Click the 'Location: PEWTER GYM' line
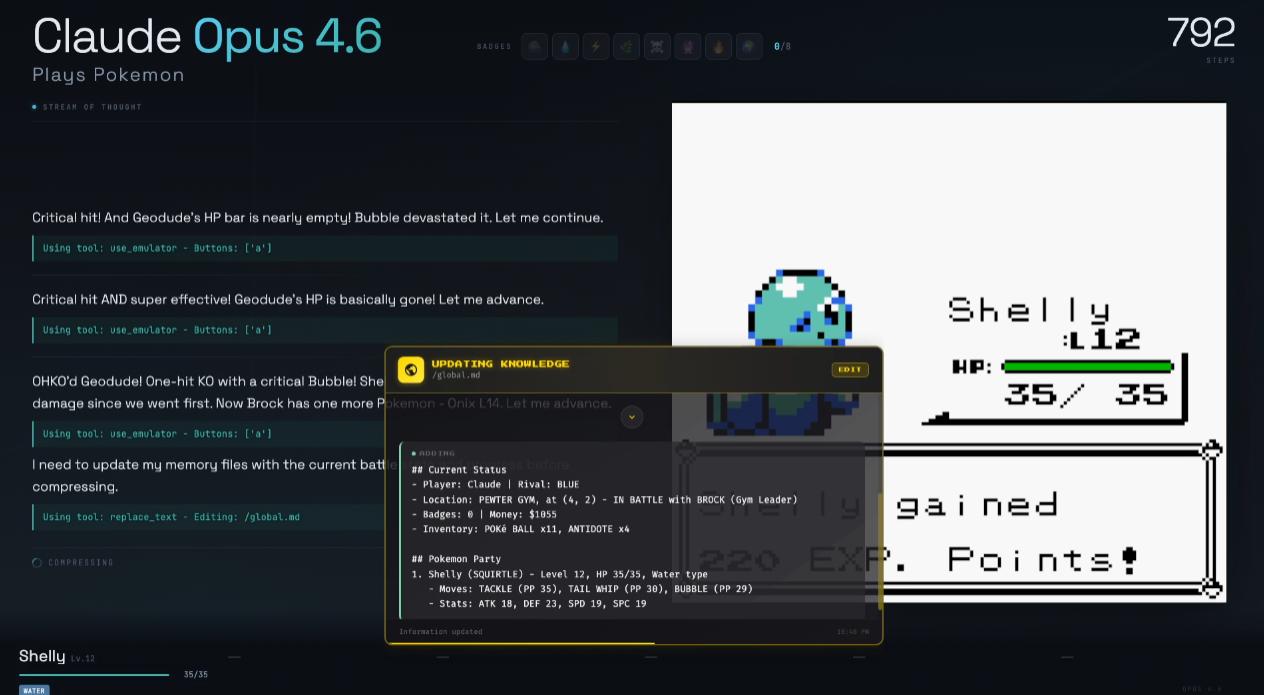This screenshot has width=1264, height=695. (x=604, y=499)
